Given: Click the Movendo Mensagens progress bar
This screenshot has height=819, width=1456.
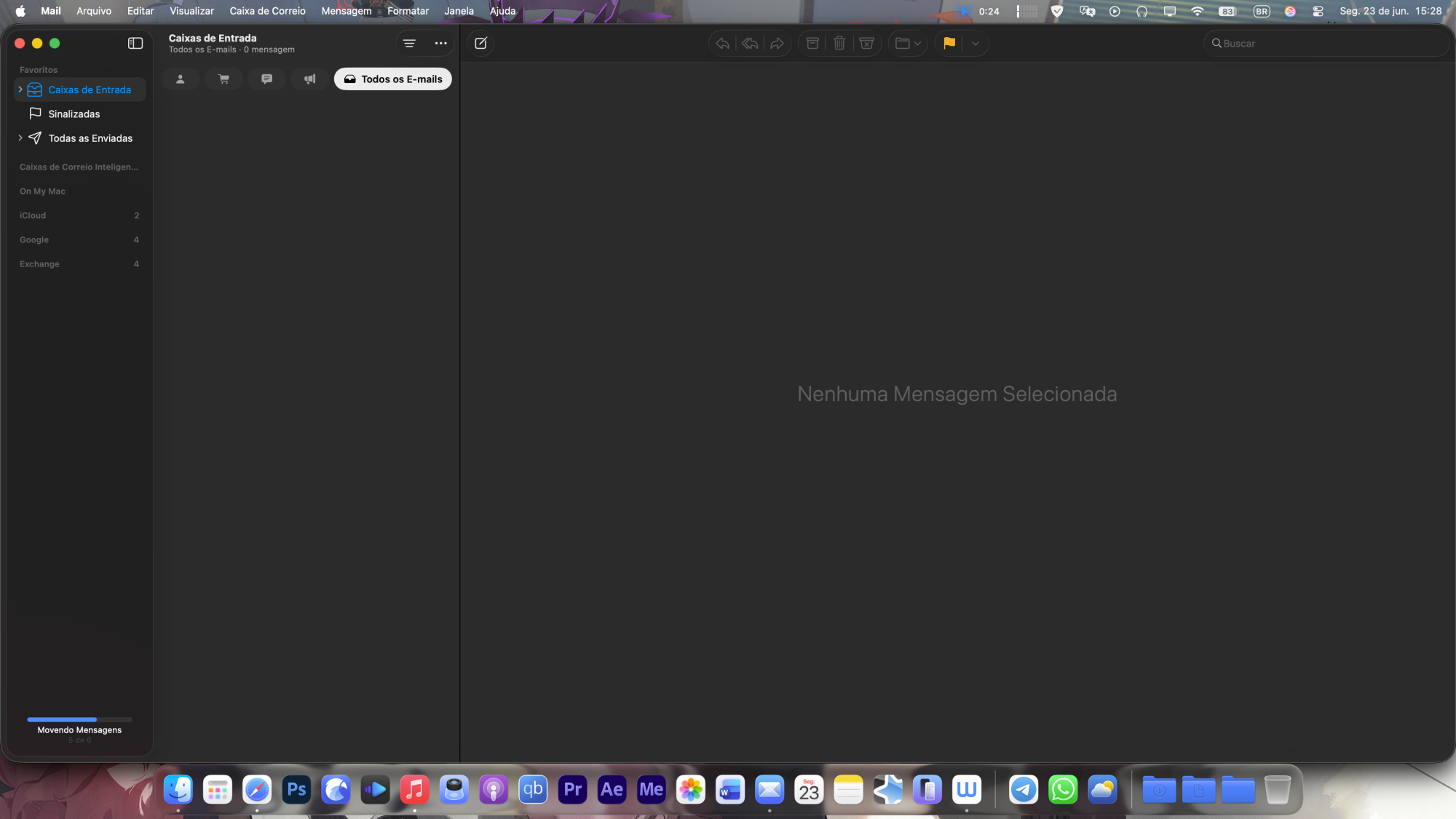Looking at the screenshot, I should coord(79,719).
